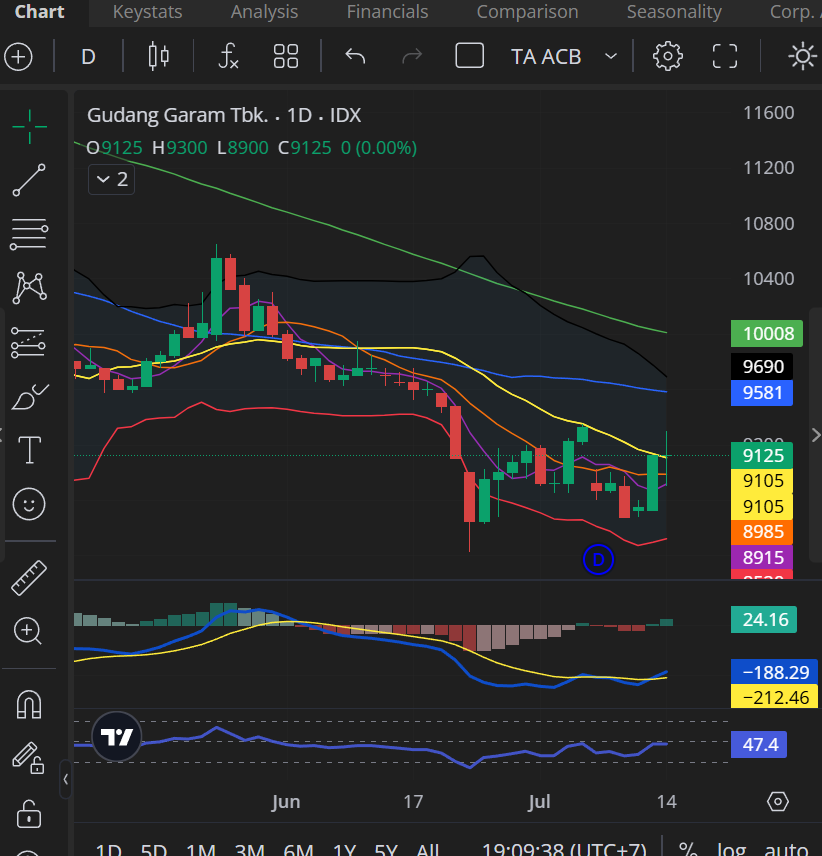
Task: Toggle light theme with sun icon
Action: coord(802,56)
